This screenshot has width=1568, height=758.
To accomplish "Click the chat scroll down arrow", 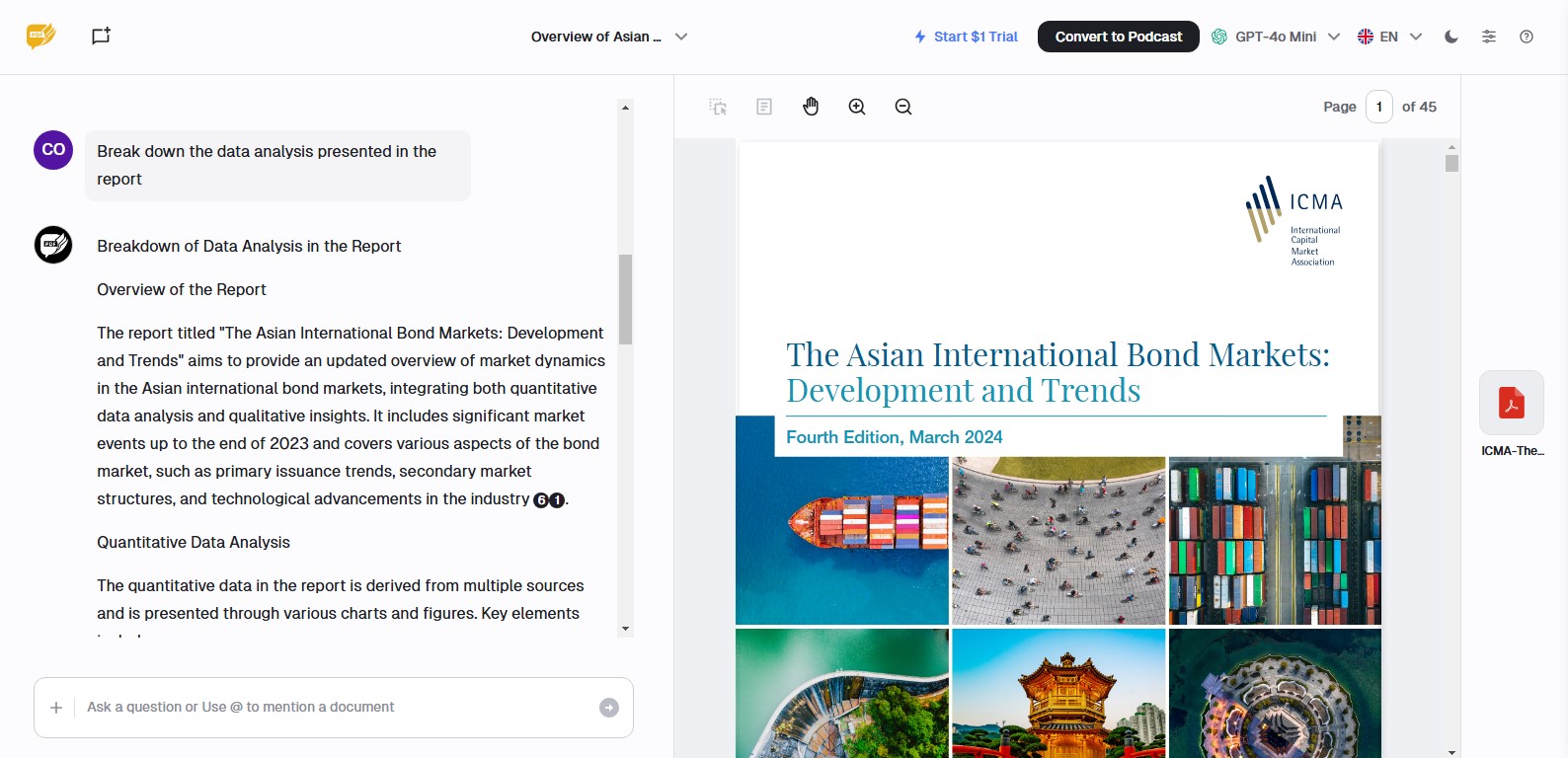I will pyautogui.click(x=625, y=629).
